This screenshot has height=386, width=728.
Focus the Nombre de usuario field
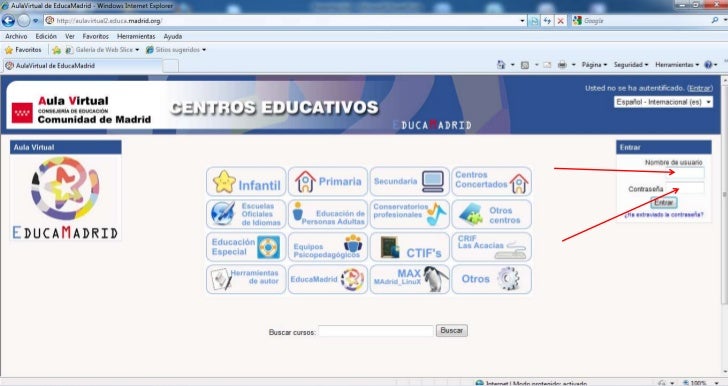tap(685, 173)
